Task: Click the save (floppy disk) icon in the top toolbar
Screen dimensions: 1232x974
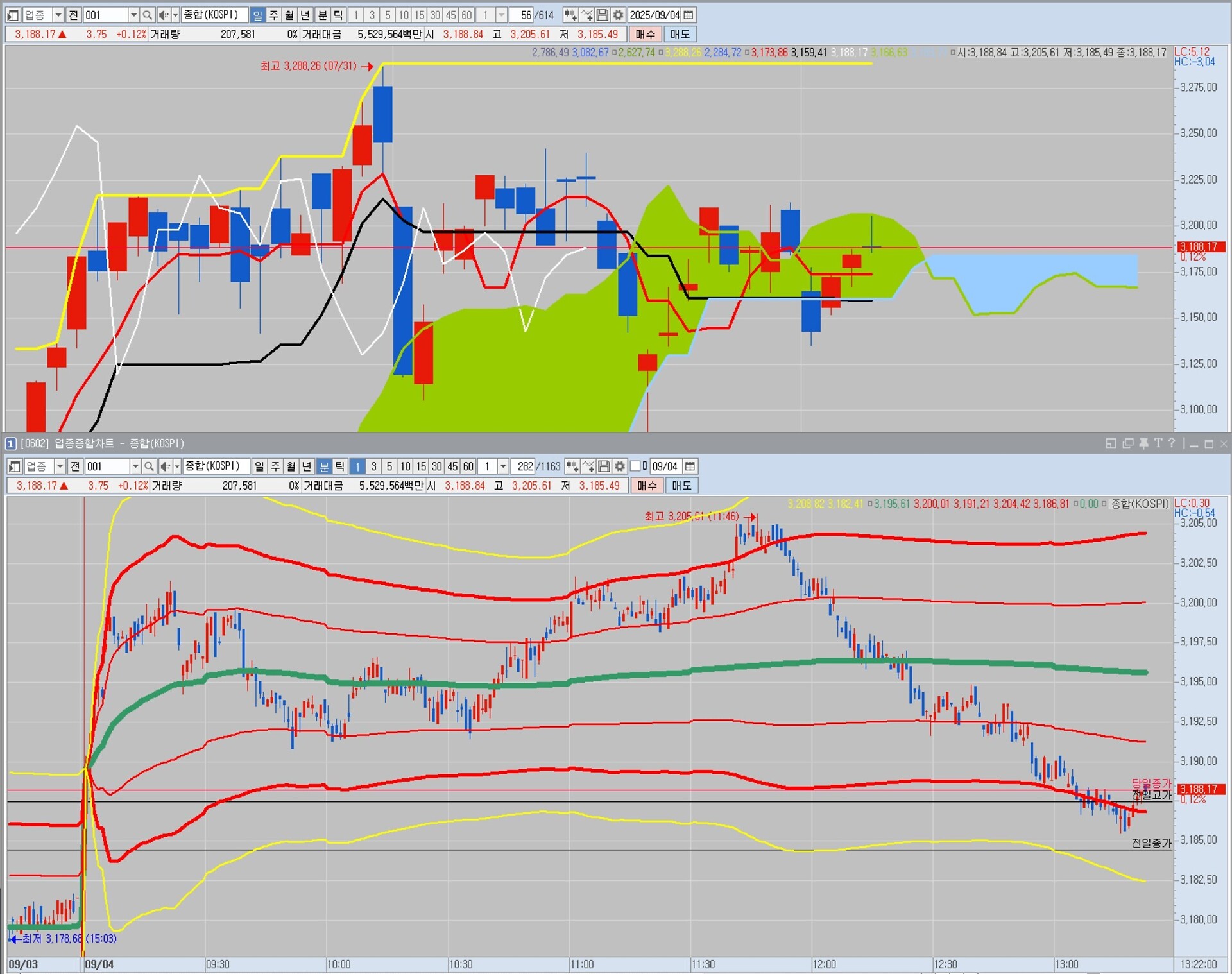Action: click(x=603, y=15)
